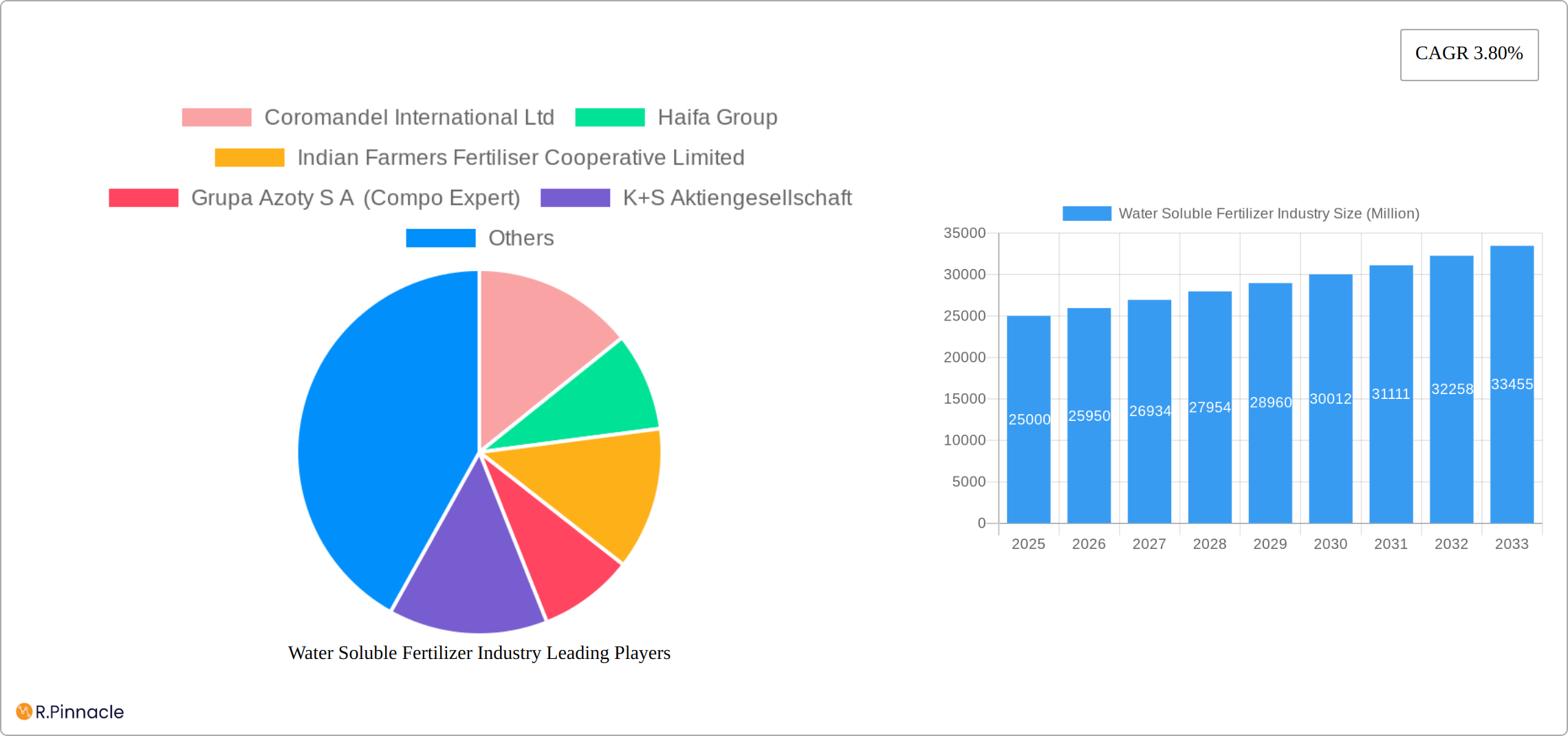This screenshot has width=1568, height=736.
Task: Click the Haifa Group legend label
Action: point(717,118)
